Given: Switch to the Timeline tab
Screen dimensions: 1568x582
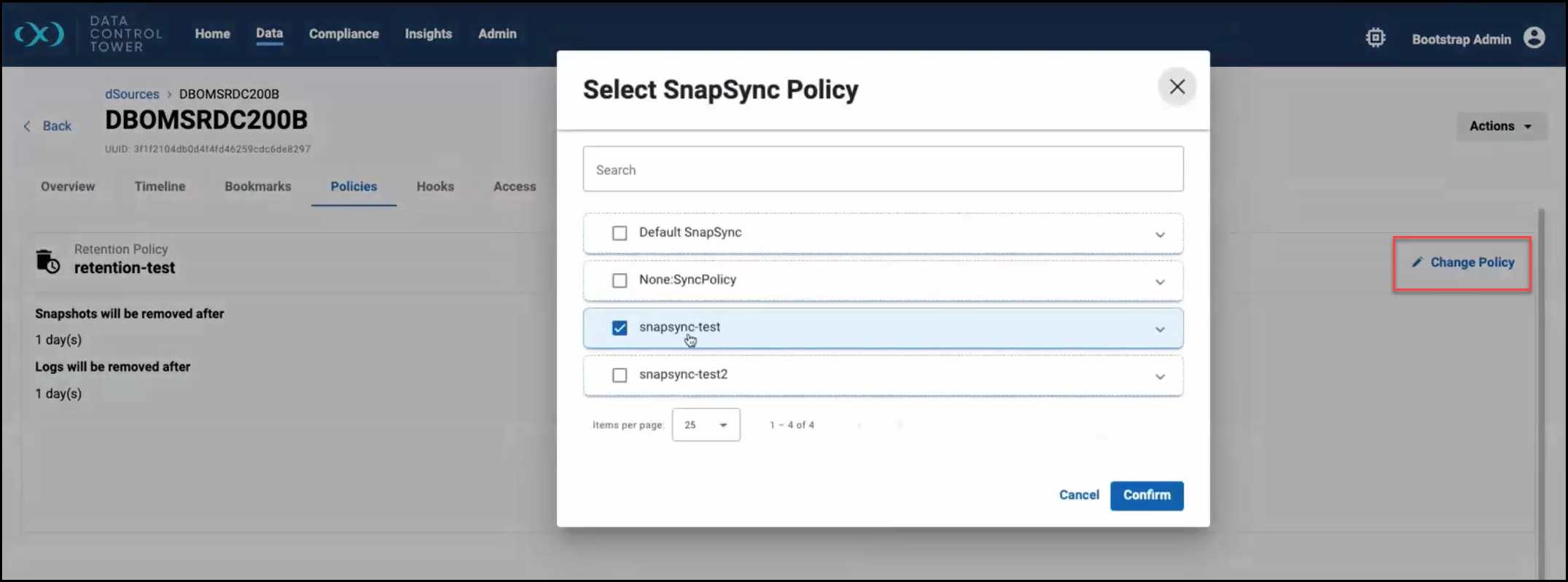Looking at the screenshot, I should pyautogui.click(x=160, y=186).
